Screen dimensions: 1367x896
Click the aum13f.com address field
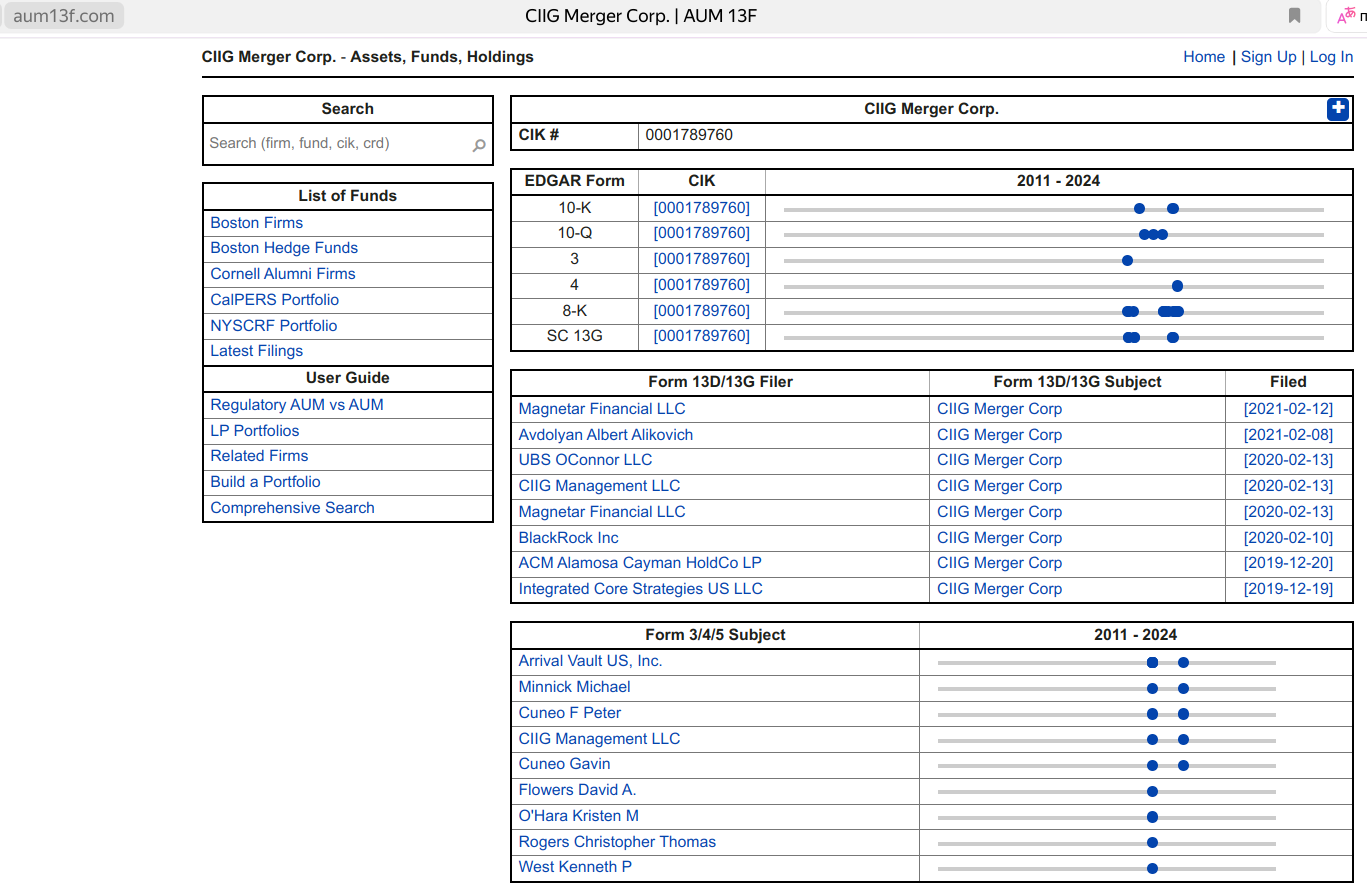tap(63, 16)
